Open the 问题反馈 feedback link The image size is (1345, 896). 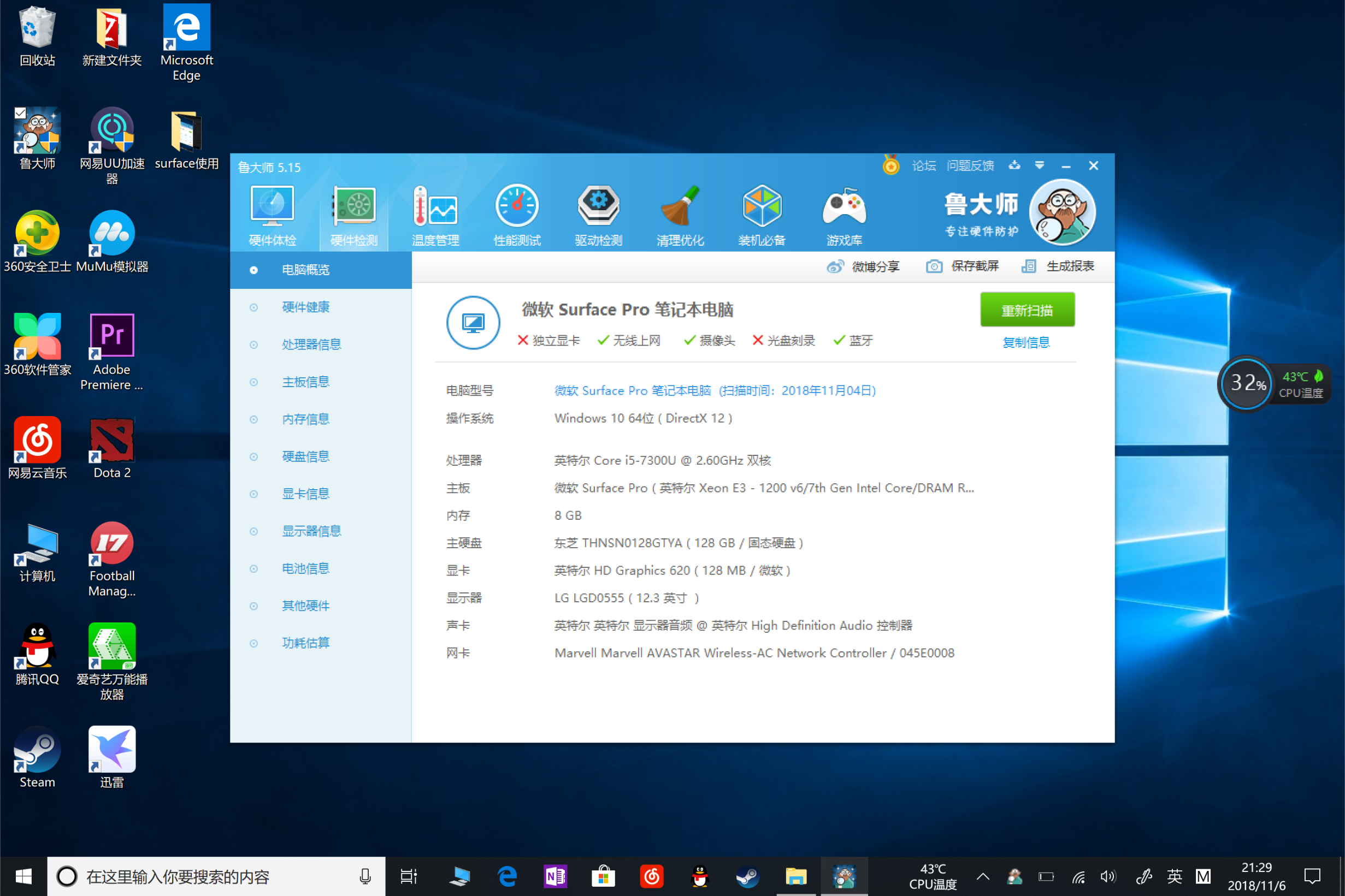click(970, 166)
